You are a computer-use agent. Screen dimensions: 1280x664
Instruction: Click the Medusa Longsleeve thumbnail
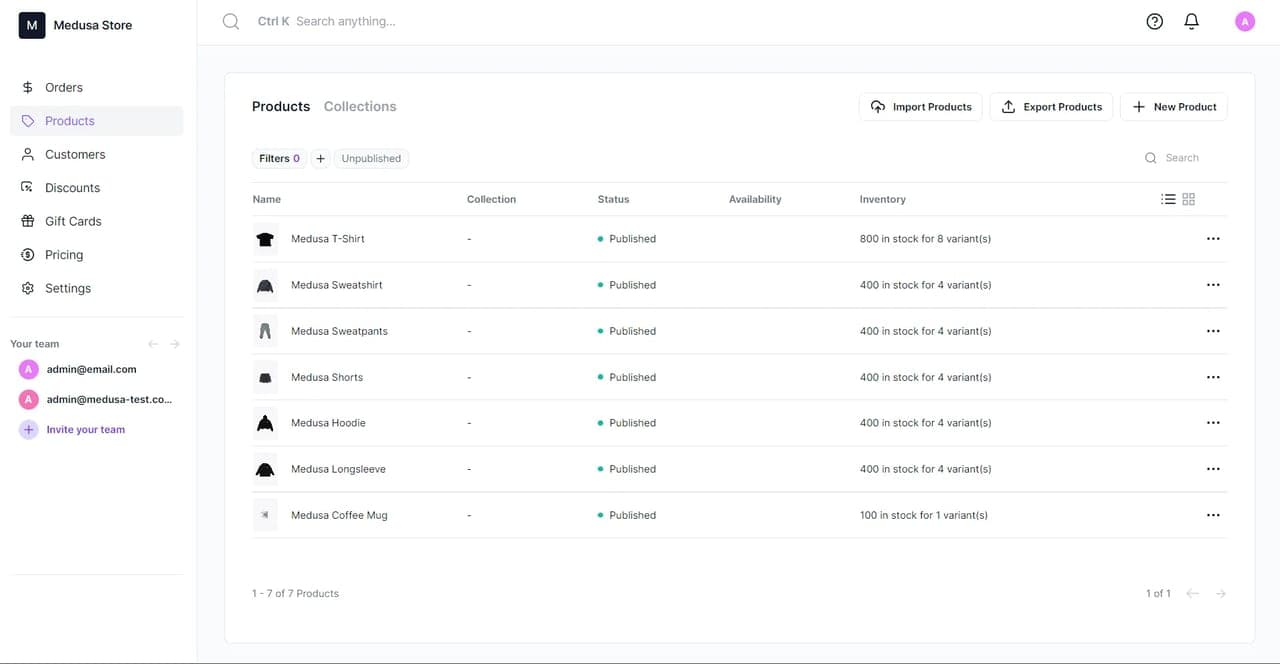point(265,469)
